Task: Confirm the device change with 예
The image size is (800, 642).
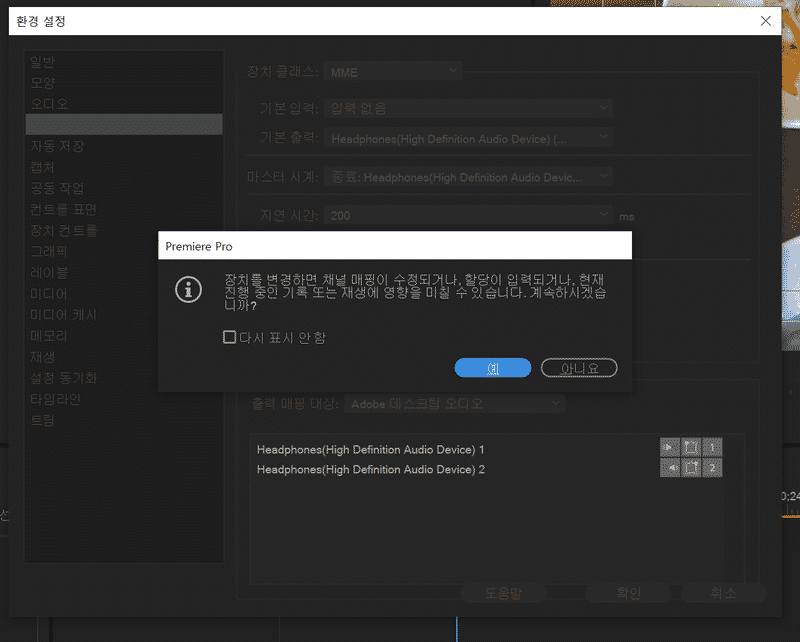Action: click(x=493, y=368)
